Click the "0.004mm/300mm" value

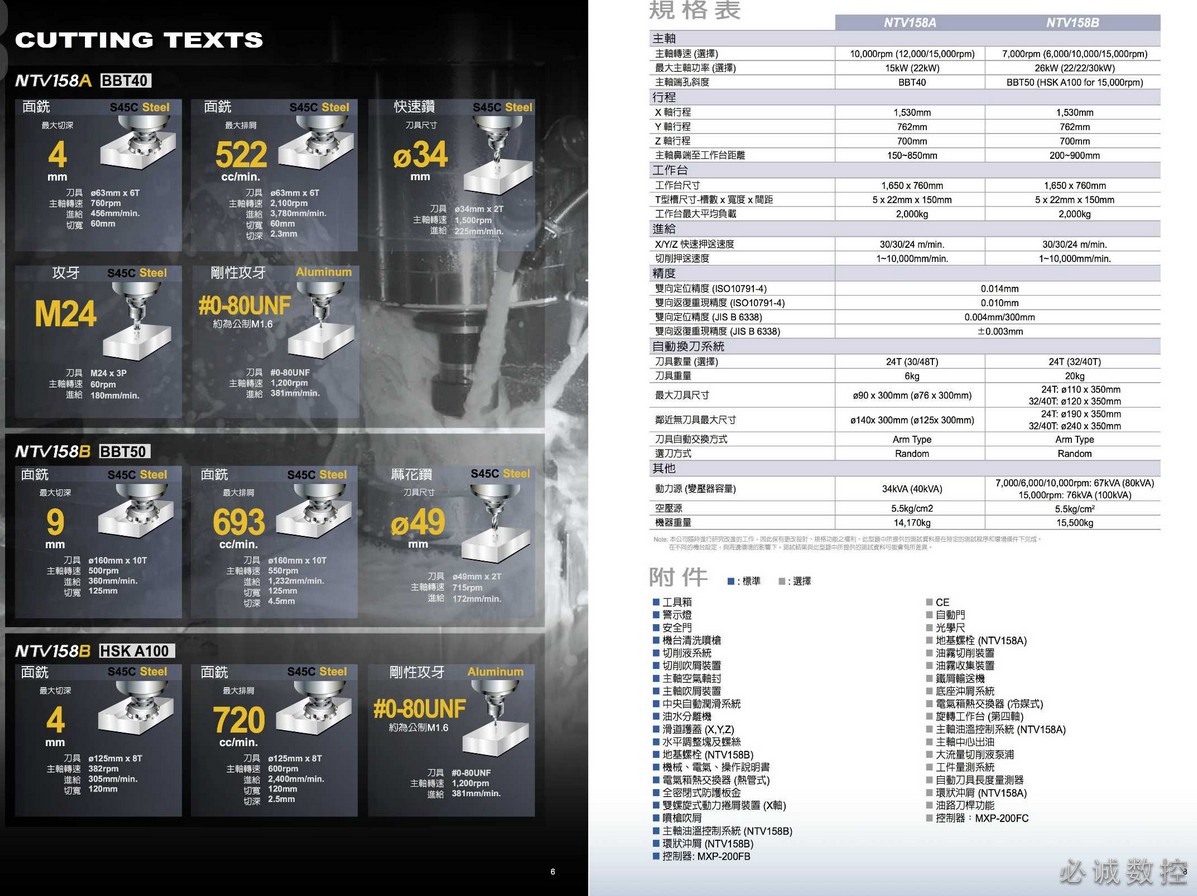999,317
